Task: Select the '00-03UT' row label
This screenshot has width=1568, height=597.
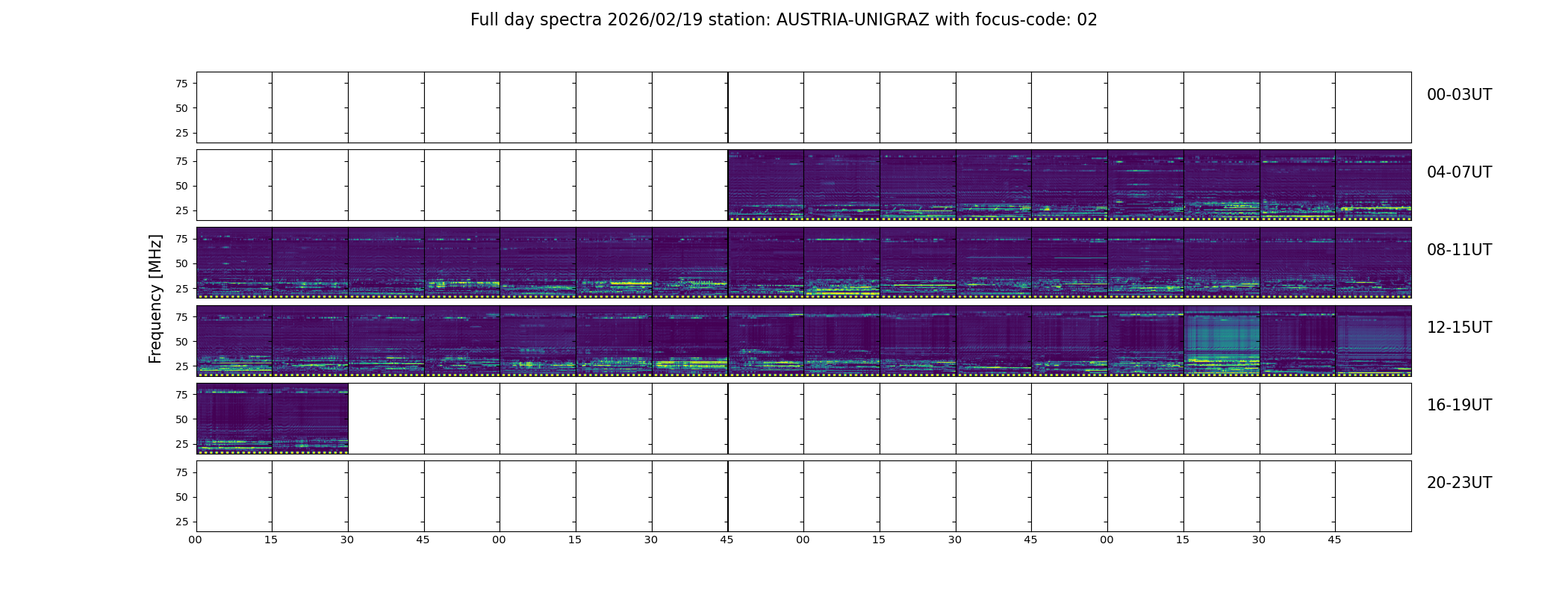Action: click(1459, 95)
